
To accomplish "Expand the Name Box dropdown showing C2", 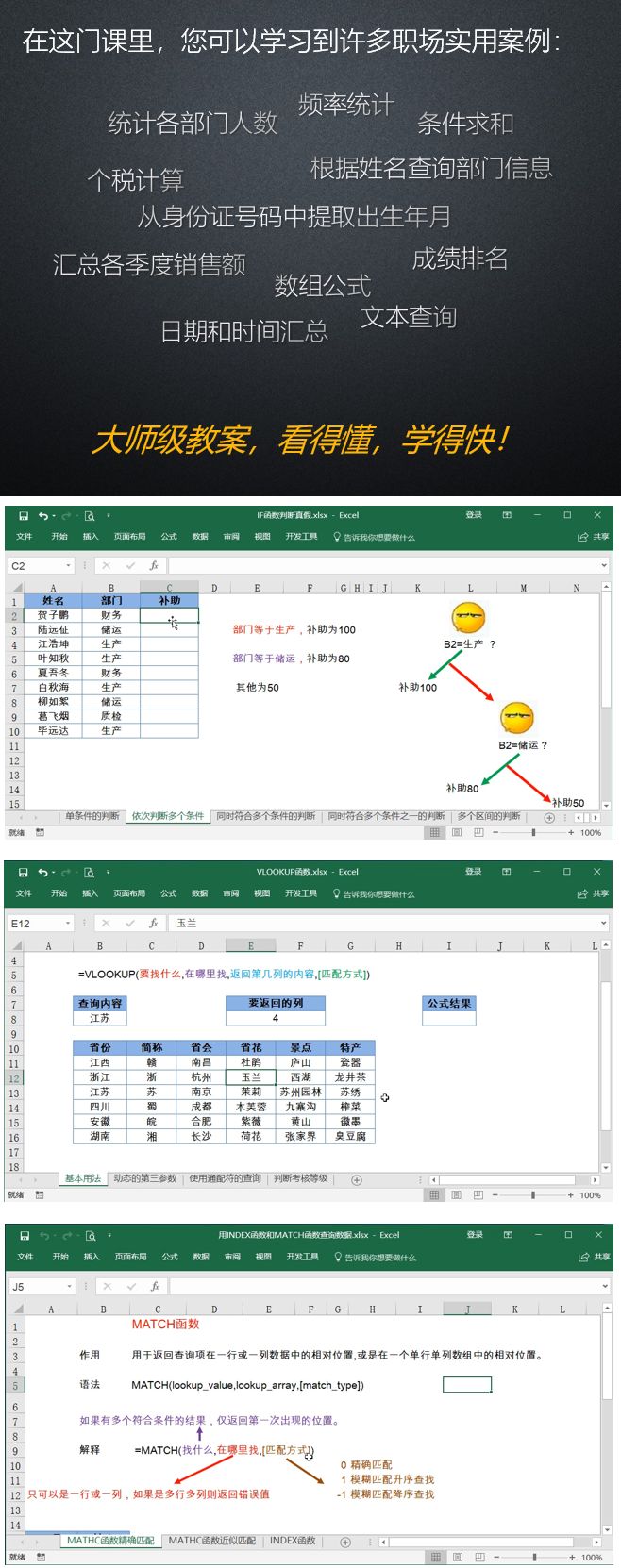I will tap(68, 565).
